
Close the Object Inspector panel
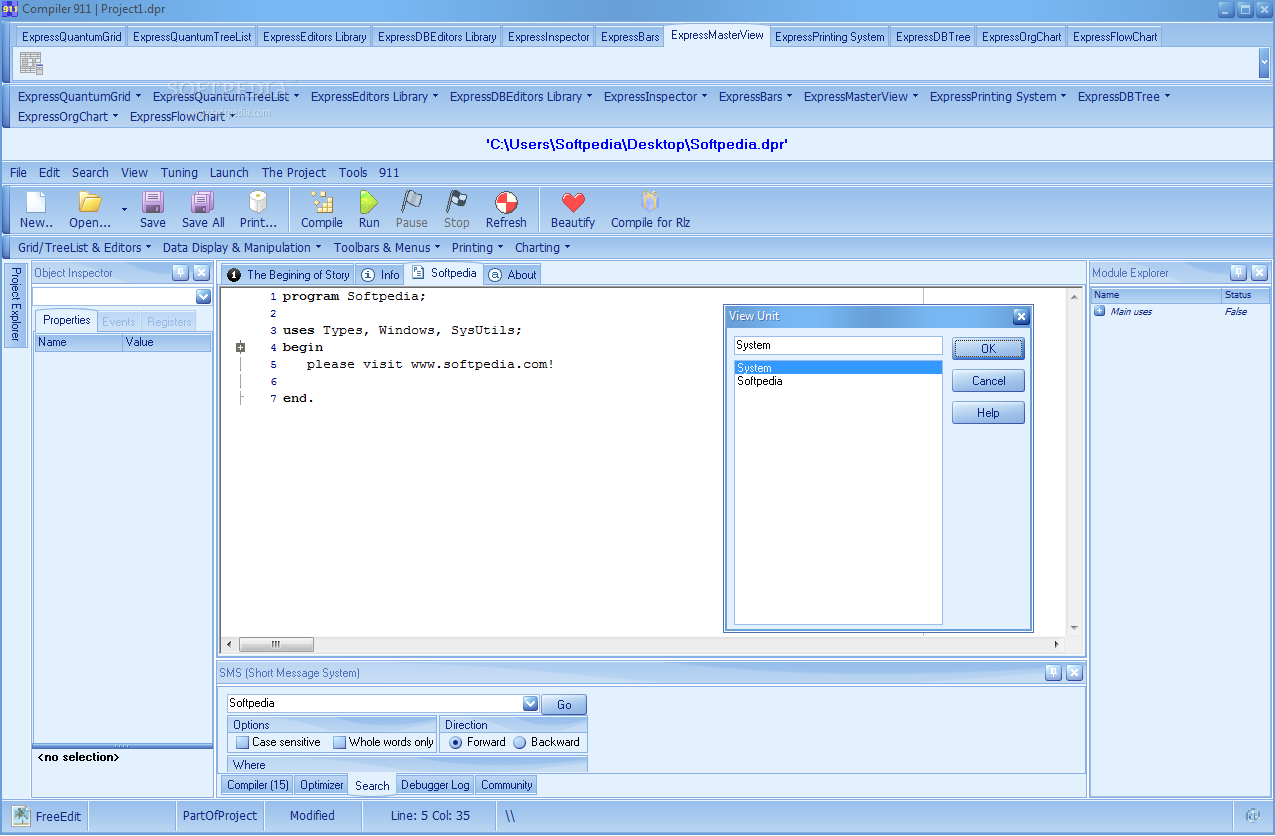click(x=201, y=272)
